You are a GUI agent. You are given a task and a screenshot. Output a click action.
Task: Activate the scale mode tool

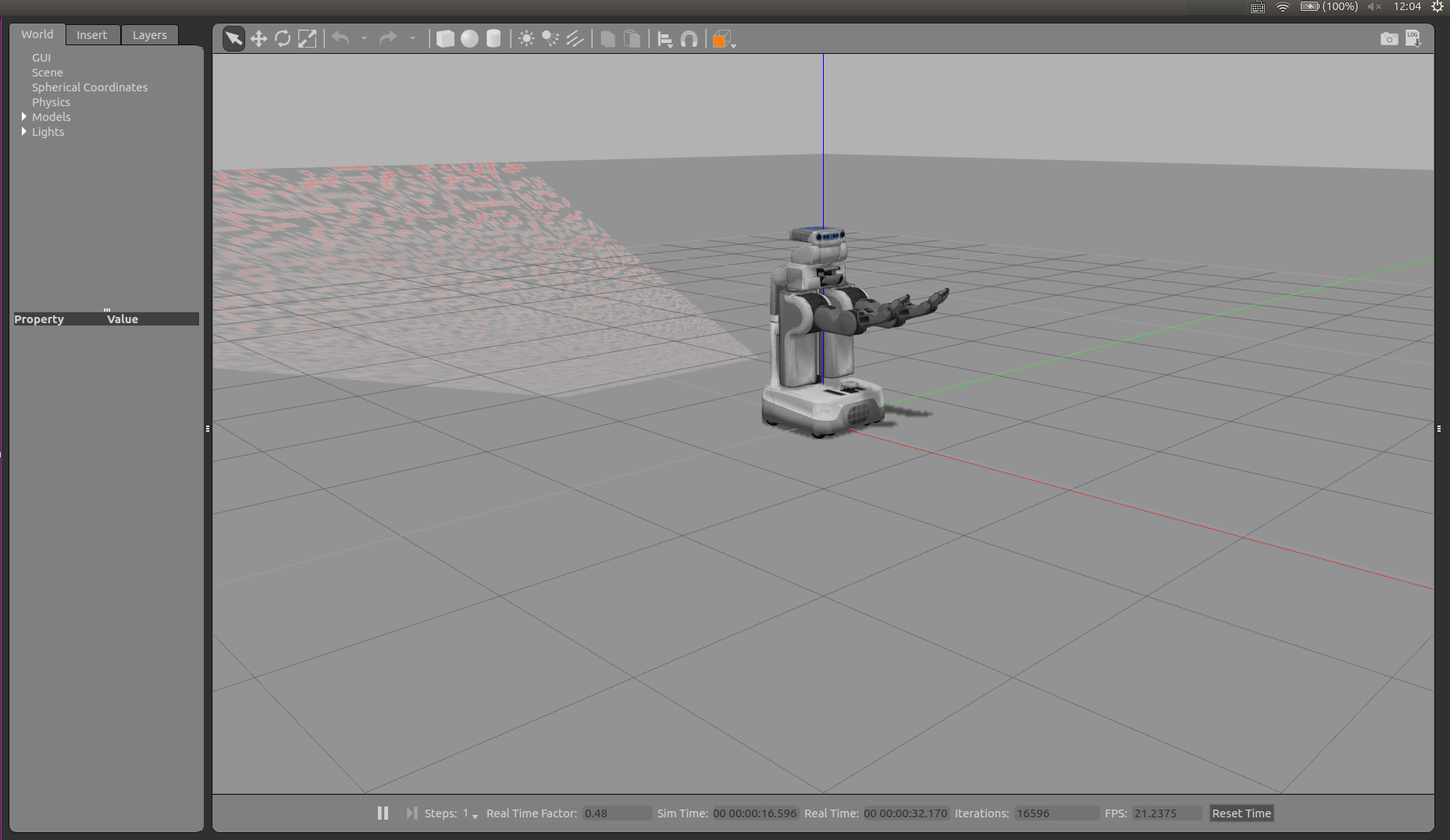click(x=308, y=38)
